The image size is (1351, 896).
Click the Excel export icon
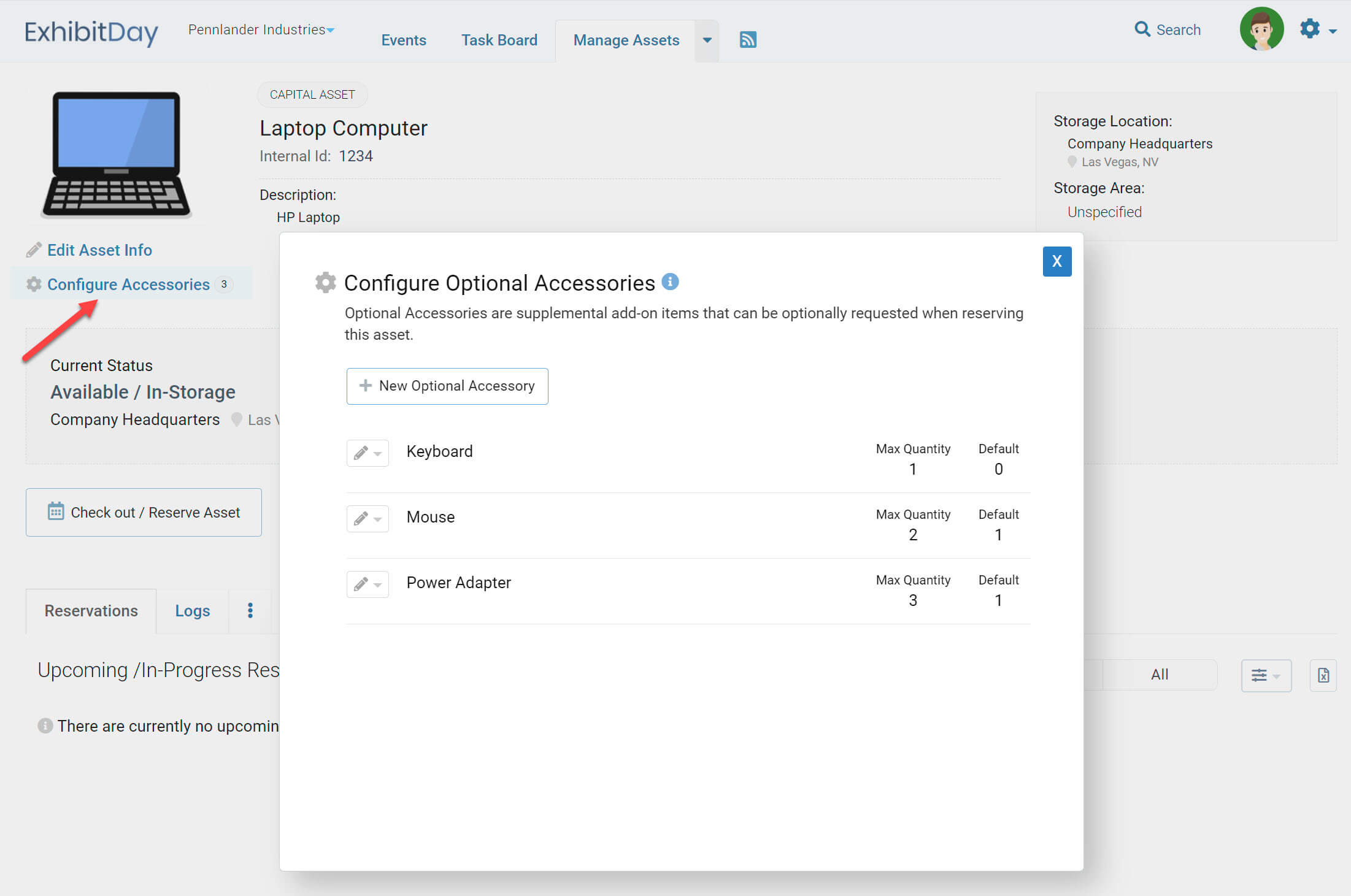coord(1323,675)
